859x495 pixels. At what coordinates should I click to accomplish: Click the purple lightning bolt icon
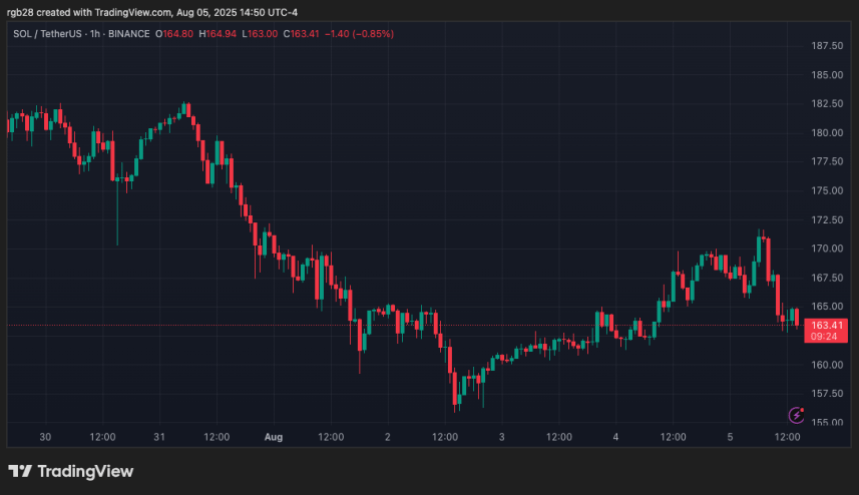pyautogui.click(x=797, y=414)
